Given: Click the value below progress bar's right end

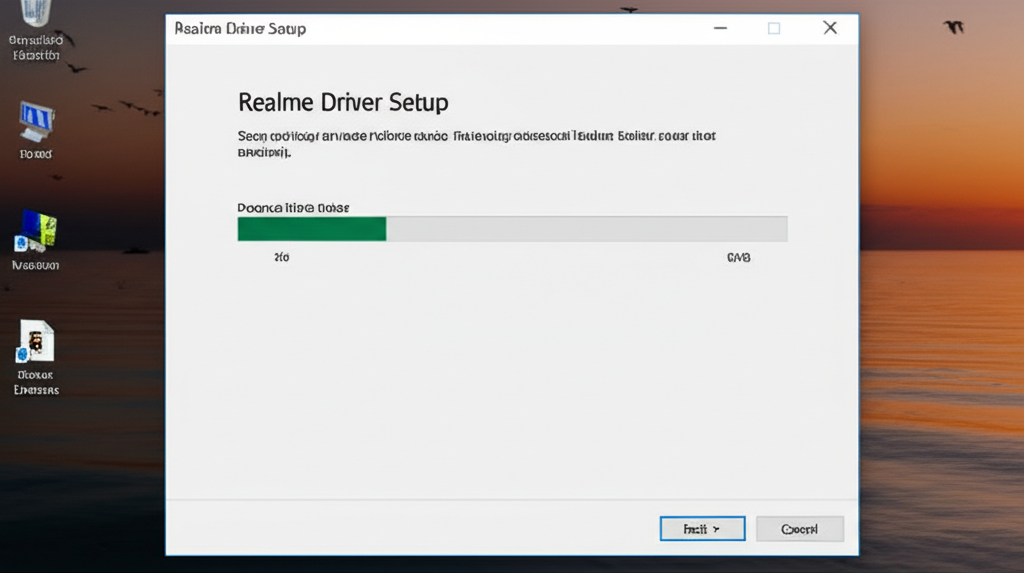Looking at the screenshot, I should (739, 257).
